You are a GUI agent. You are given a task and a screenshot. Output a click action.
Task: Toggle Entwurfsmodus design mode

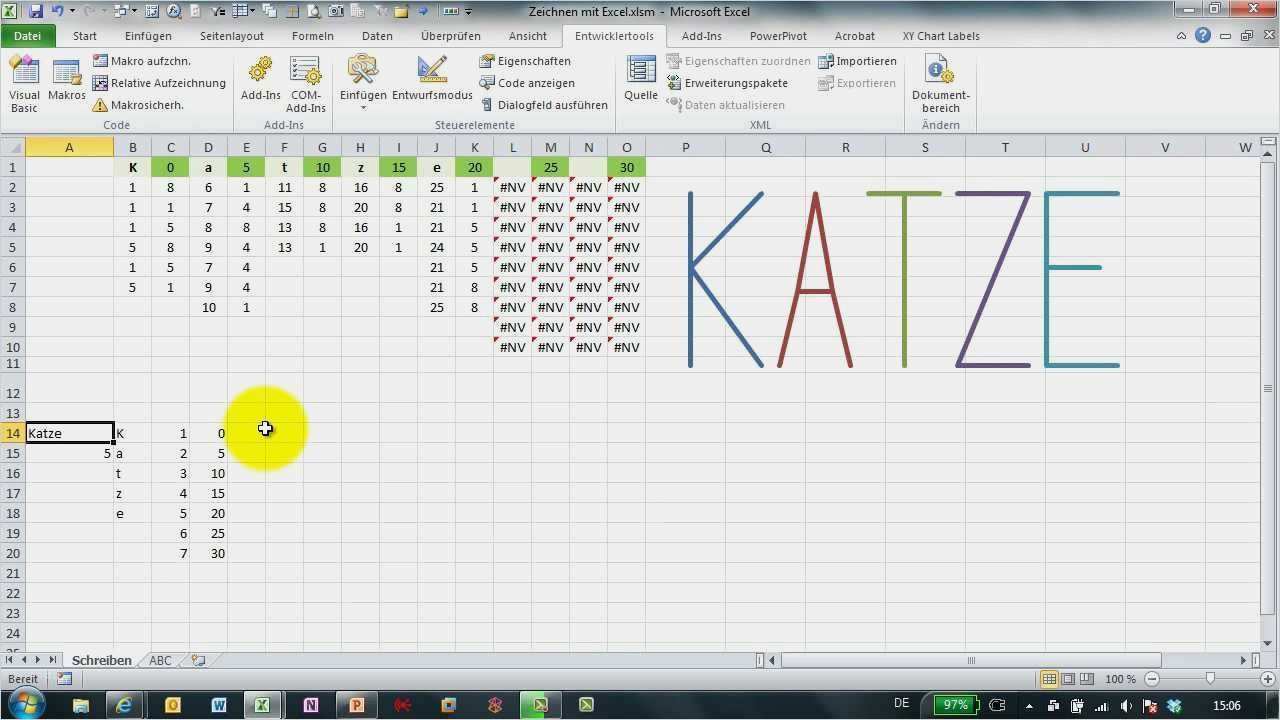(x=432, y=81)
